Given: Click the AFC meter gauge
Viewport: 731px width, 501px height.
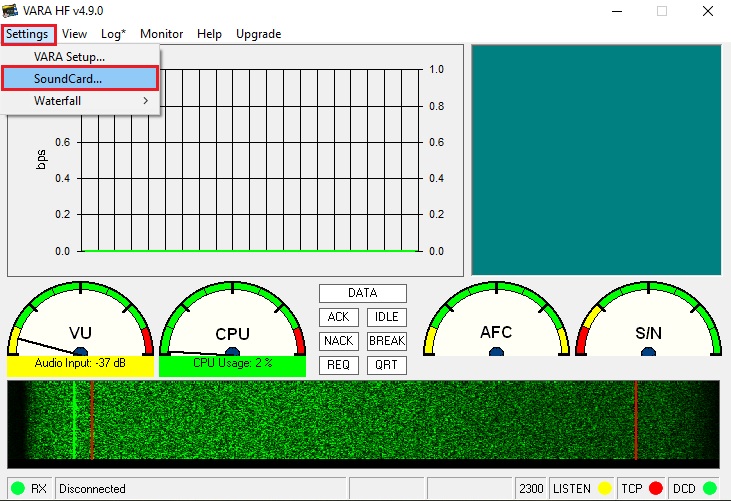Looking at the screenshot, I should [497, 325].
